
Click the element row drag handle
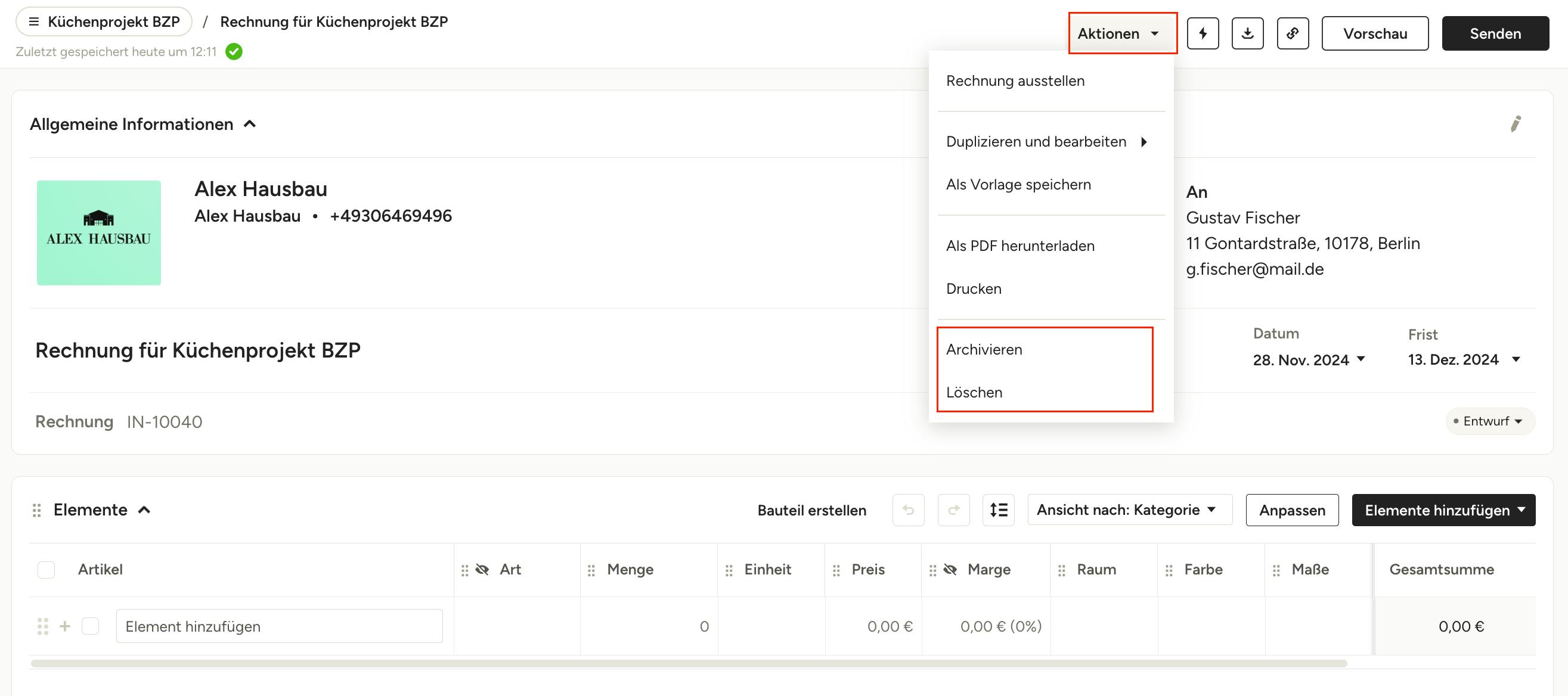(x=42, y=626)
